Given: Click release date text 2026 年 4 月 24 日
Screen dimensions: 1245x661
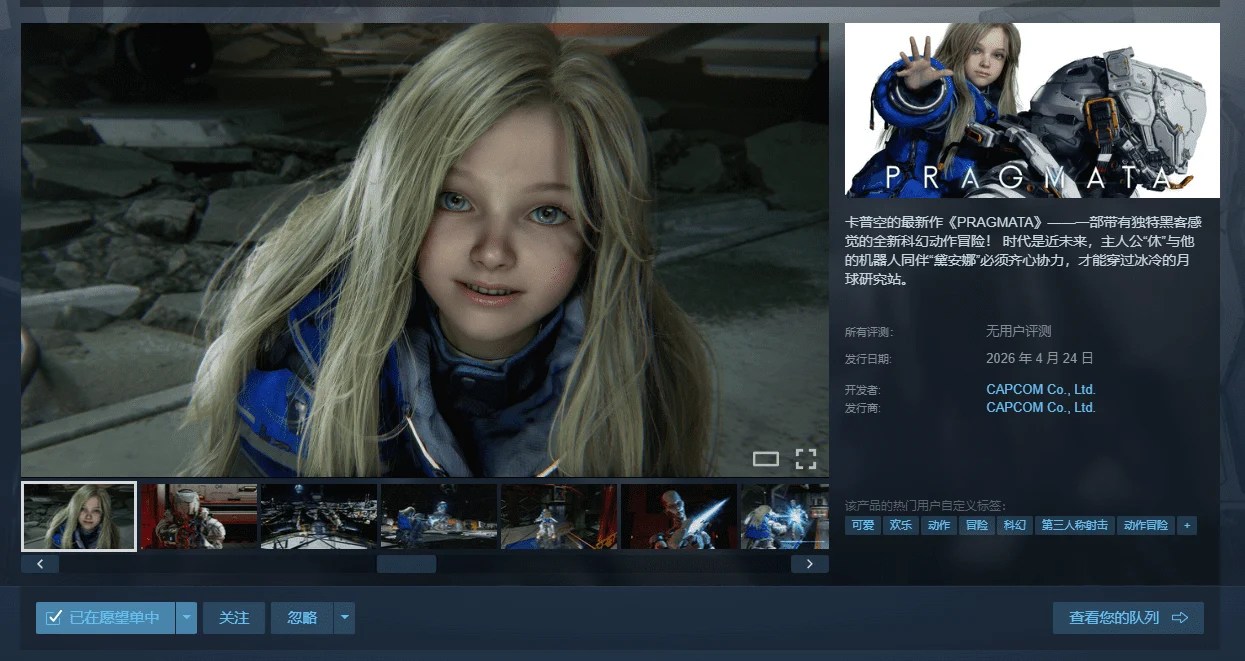Looking at the screenshot, I should pos(1040,358).
